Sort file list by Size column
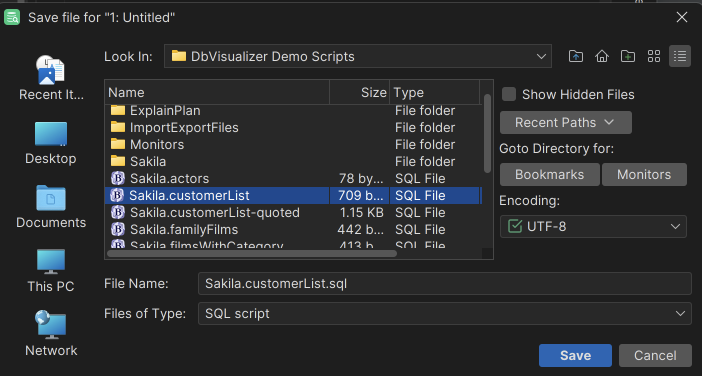 [x=360, y=93]
